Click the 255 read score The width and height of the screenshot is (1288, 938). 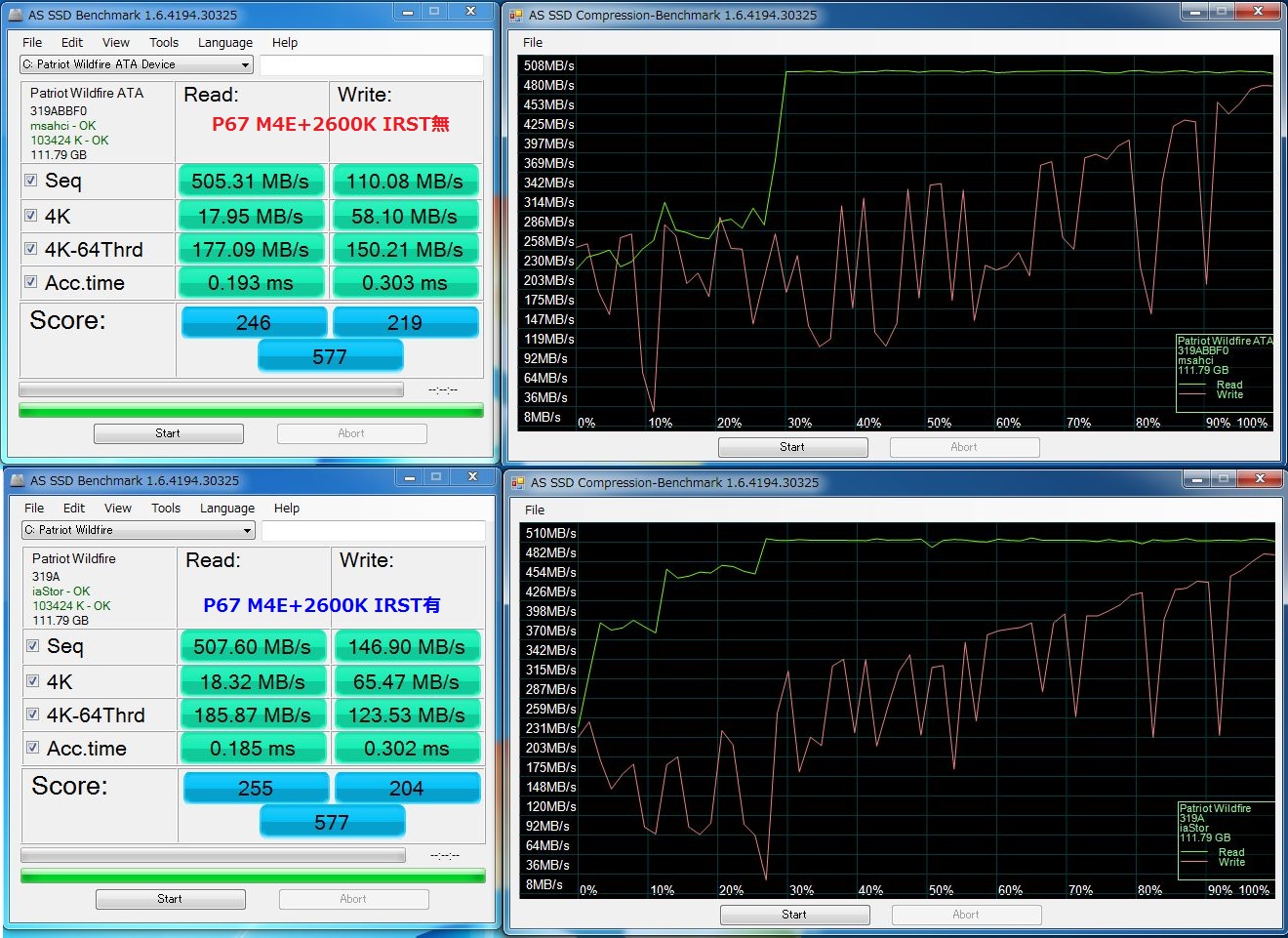click(256, 788)
